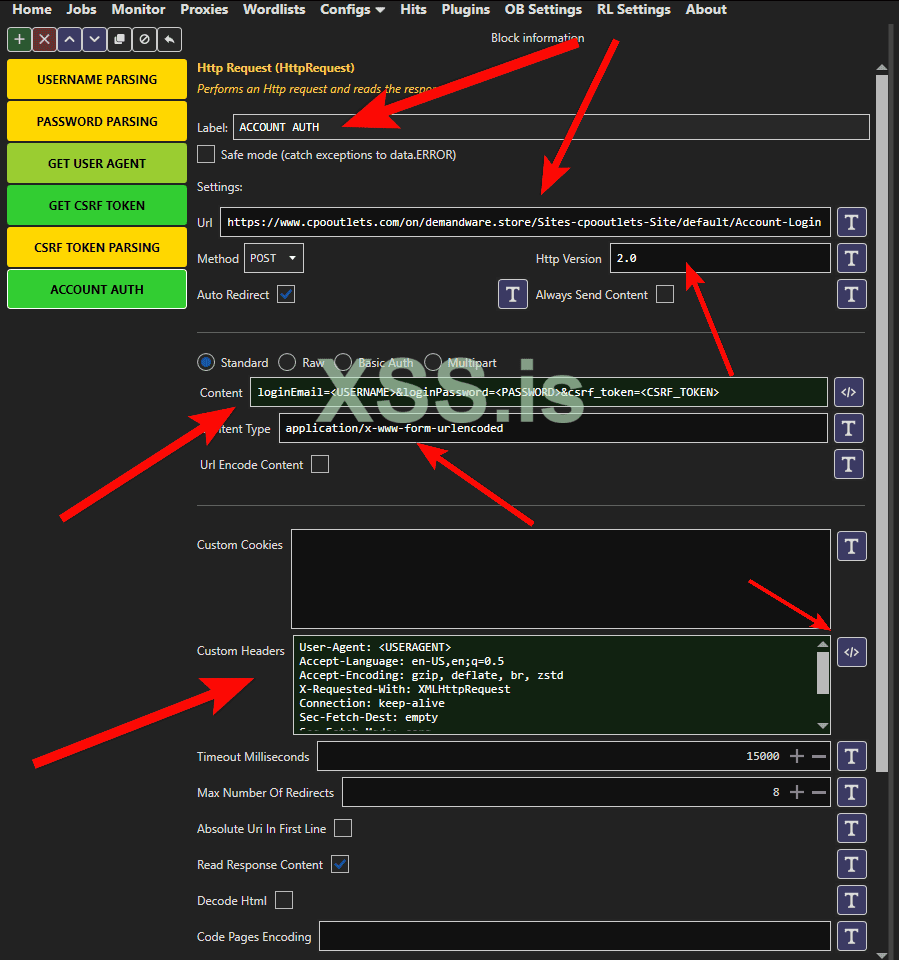Undo the last change with the back-arrow icon

(170, 40)
